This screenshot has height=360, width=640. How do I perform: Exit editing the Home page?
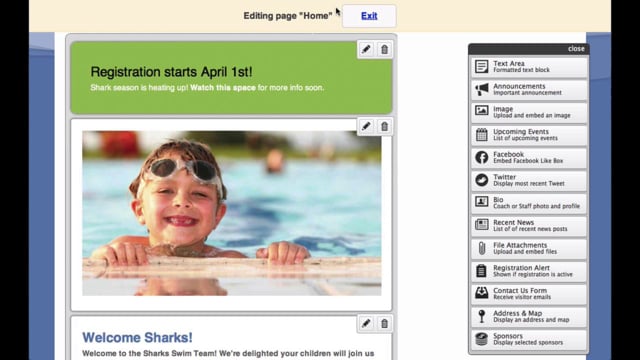pos(369,16)
